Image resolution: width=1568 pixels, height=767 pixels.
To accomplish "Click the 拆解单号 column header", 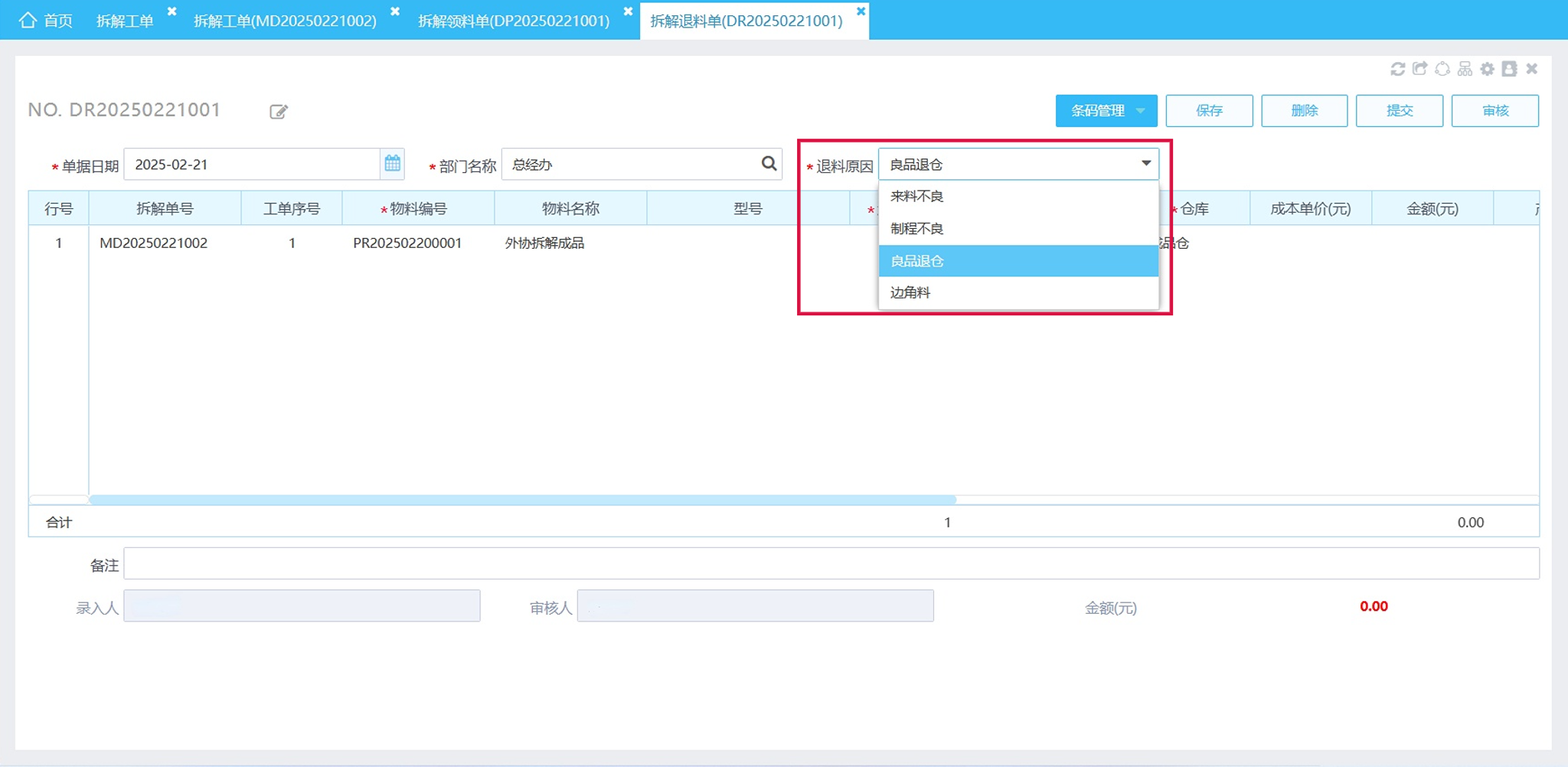I will (165, 209).
